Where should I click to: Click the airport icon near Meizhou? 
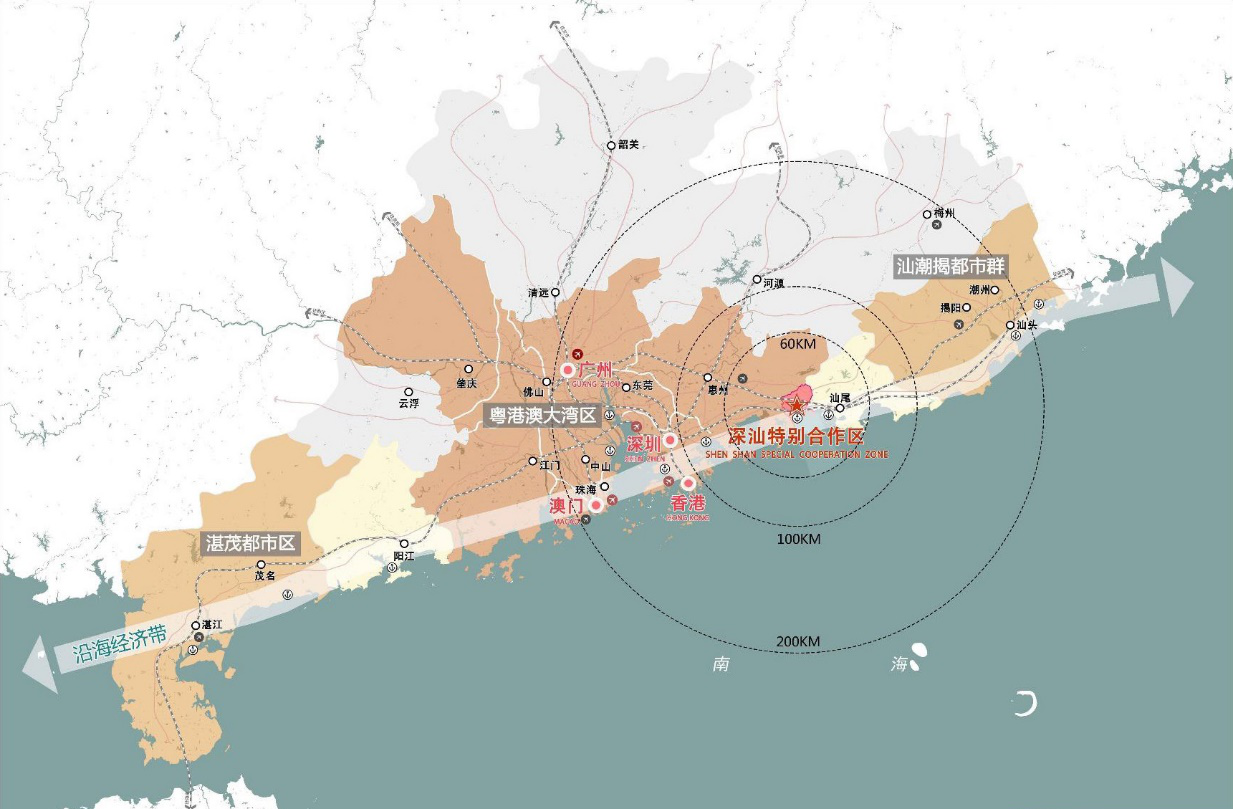935,227
